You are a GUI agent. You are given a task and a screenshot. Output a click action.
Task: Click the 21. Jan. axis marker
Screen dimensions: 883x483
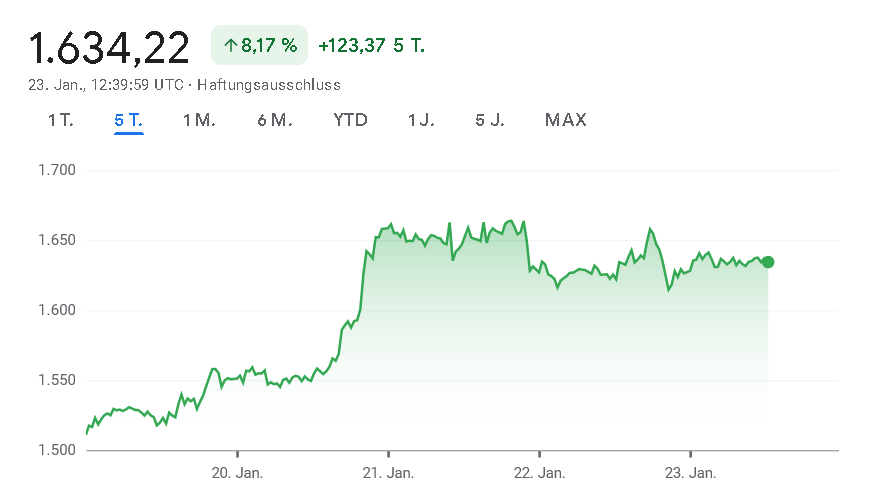(388, 473)
